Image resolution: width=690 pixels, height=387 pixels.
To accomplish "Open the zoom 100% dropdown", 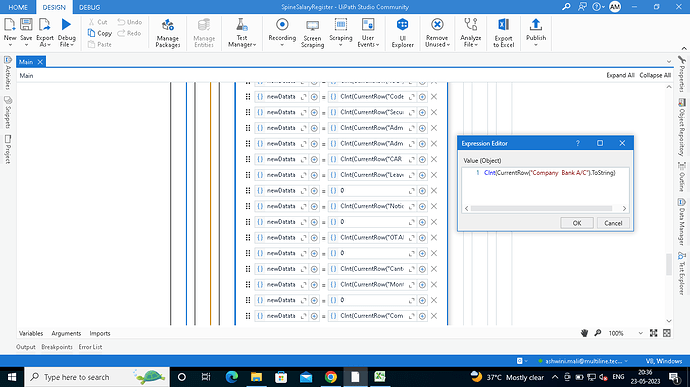I will 640,333.
